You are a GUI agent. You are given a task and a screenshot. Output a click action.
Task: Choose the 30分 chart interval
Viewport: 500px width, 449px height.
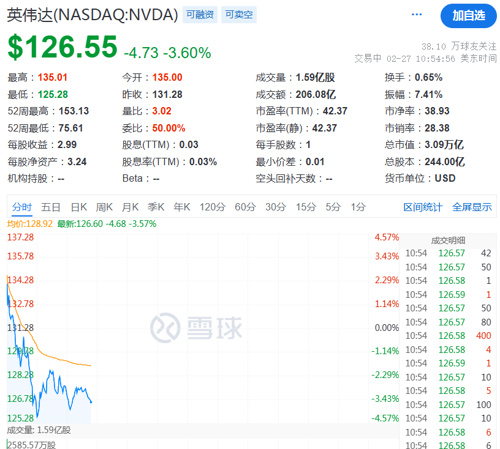coord(276,207)
